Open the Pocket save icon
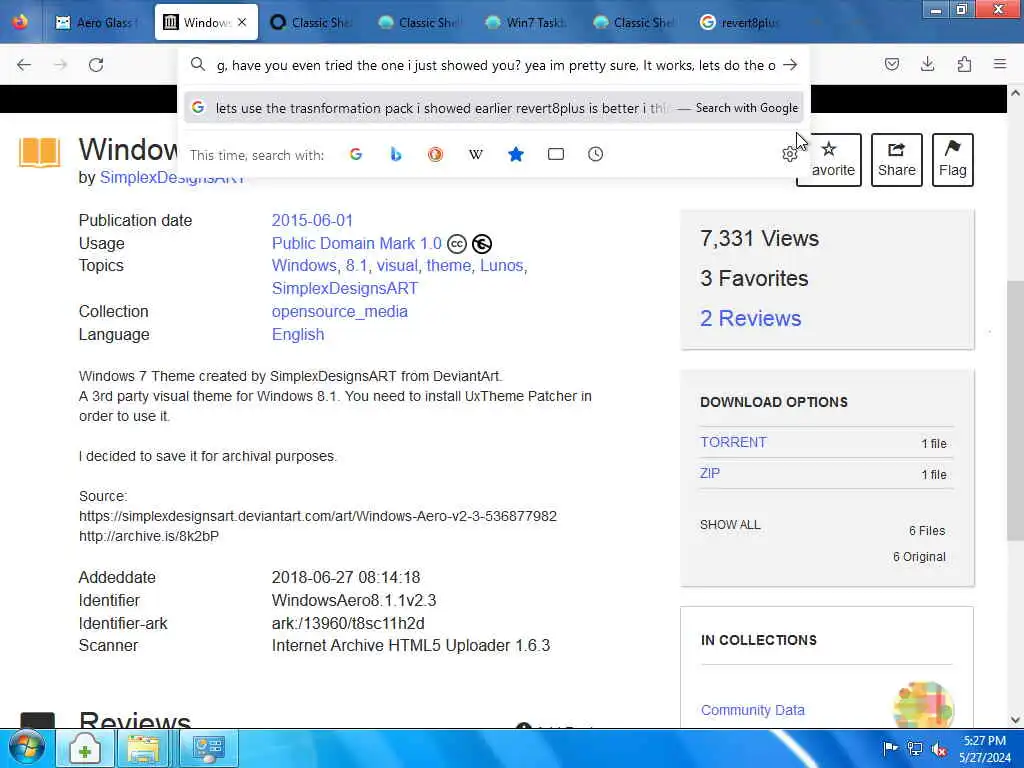 (x=891, y=64)
